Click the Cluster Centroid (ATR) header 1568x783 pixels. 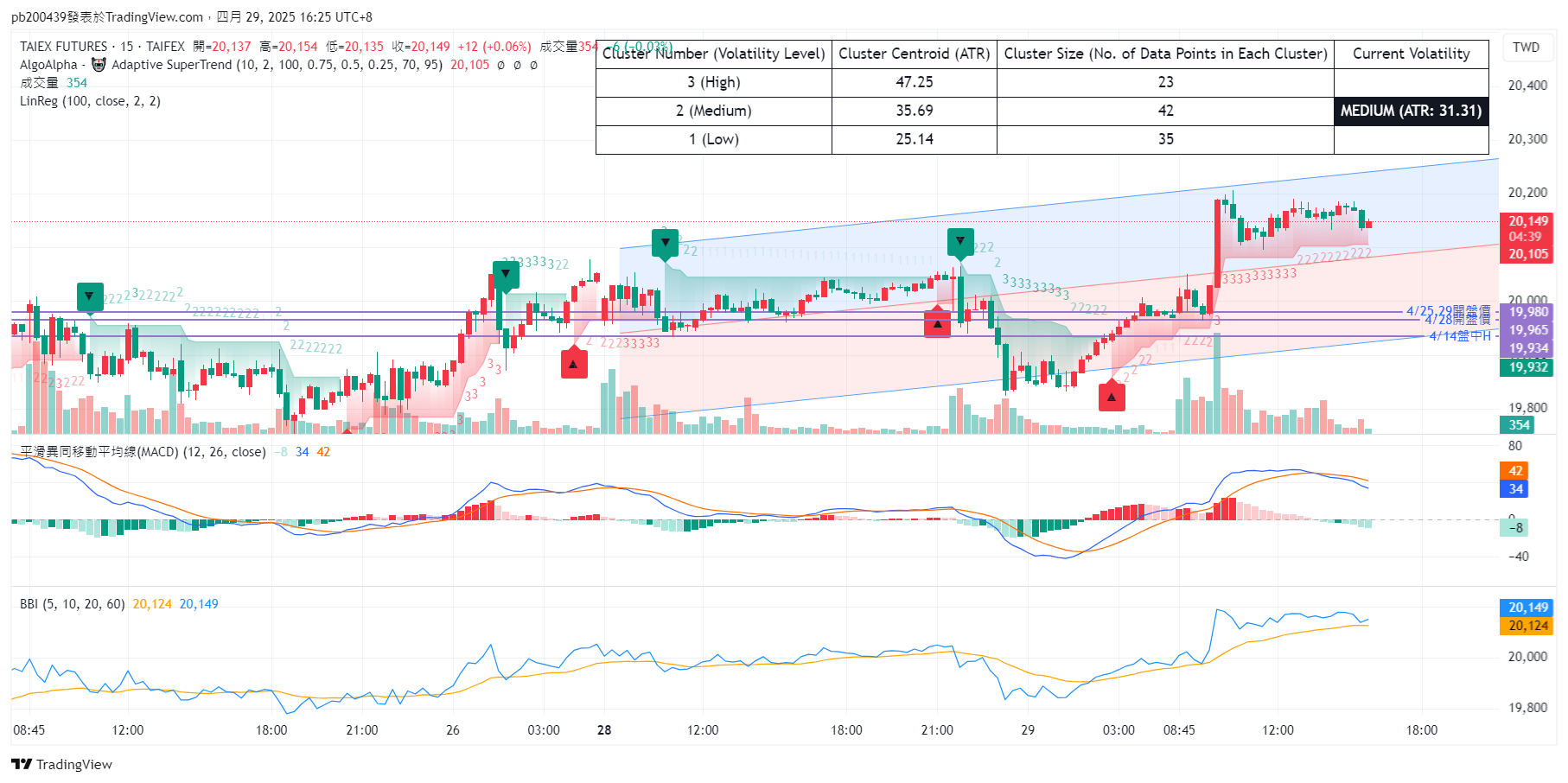(x=915, y=54)
